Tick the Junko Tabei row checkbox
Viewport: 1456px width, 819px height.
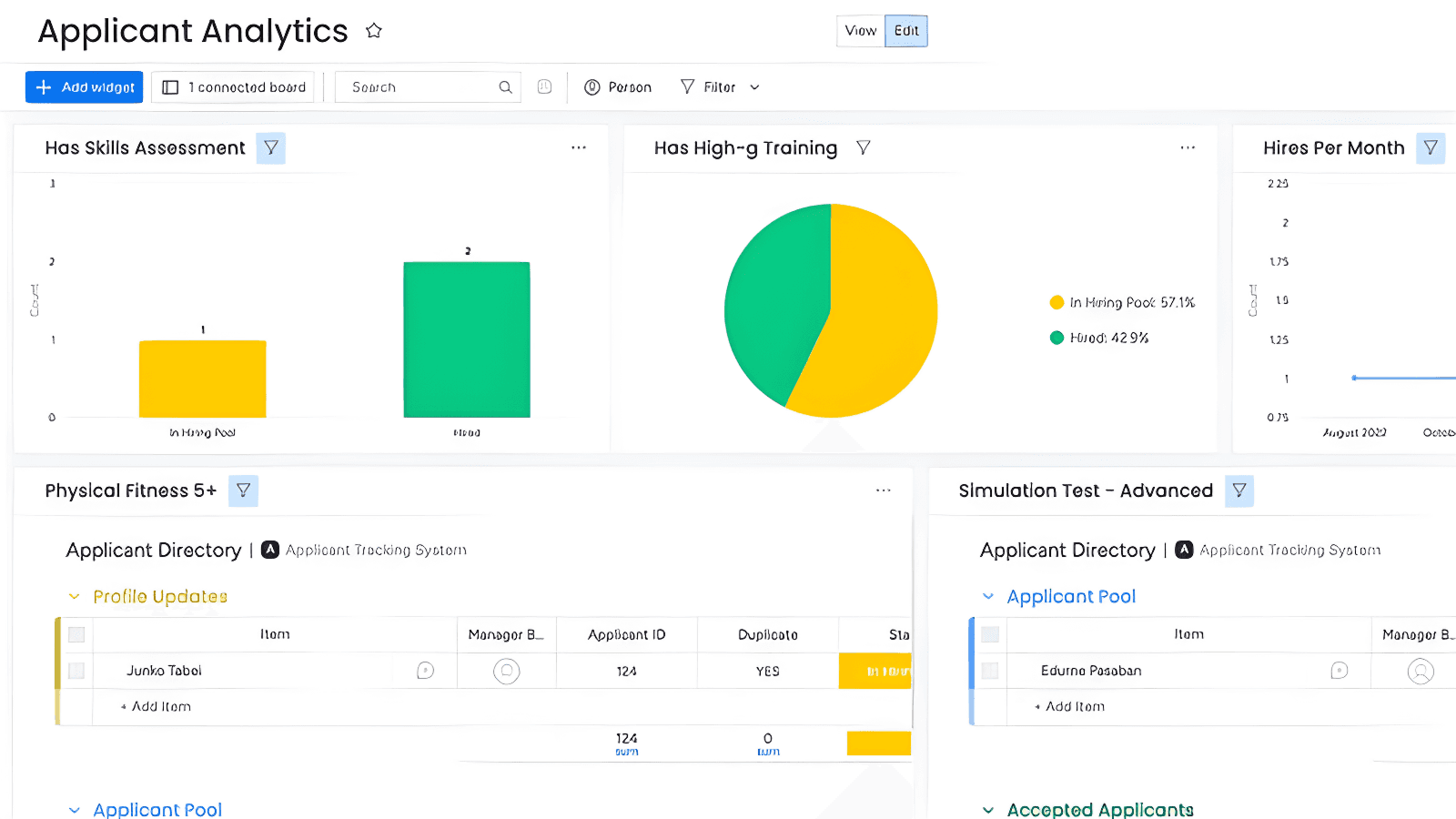(x=76, y=671)
